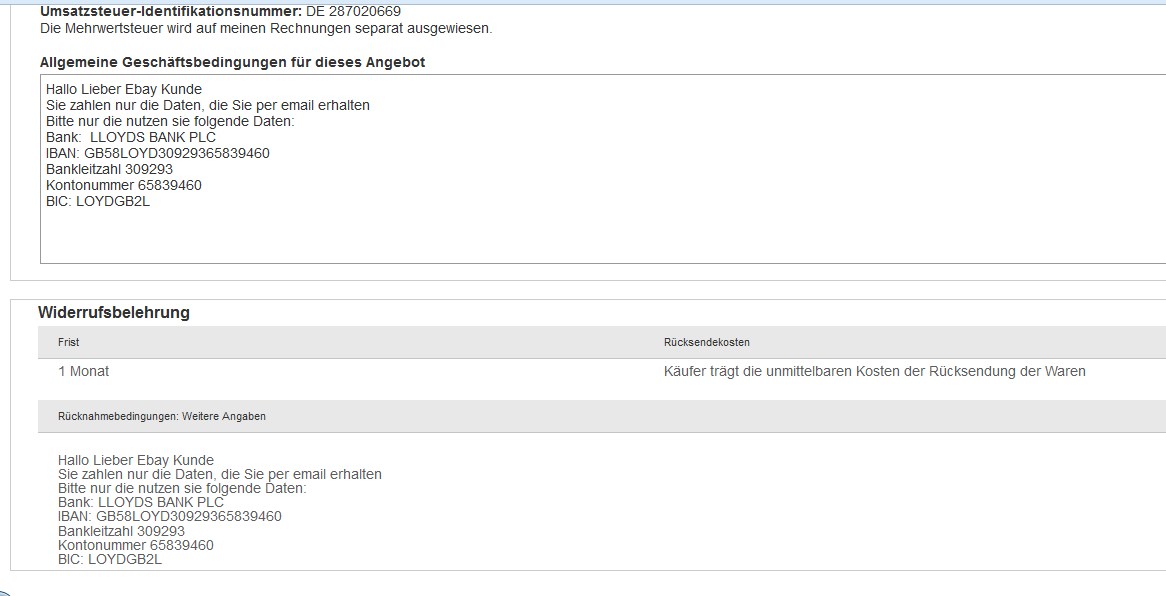
Task: Select the Widerrufsbelehrung section heading
Action: [x=114, y=313]
